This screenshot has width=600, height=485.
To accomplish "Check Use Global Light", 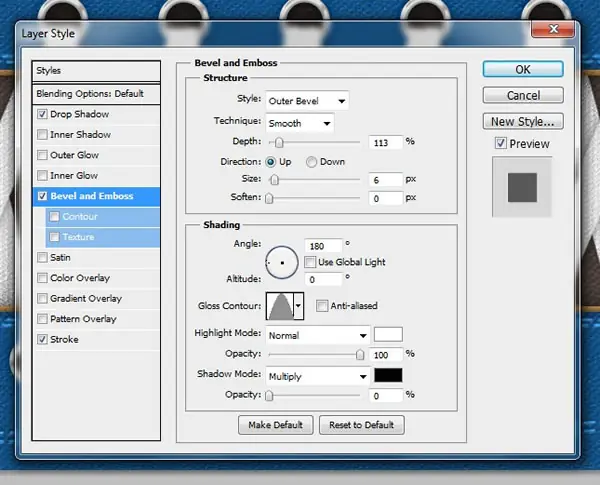I will click(x=310, y=262).
